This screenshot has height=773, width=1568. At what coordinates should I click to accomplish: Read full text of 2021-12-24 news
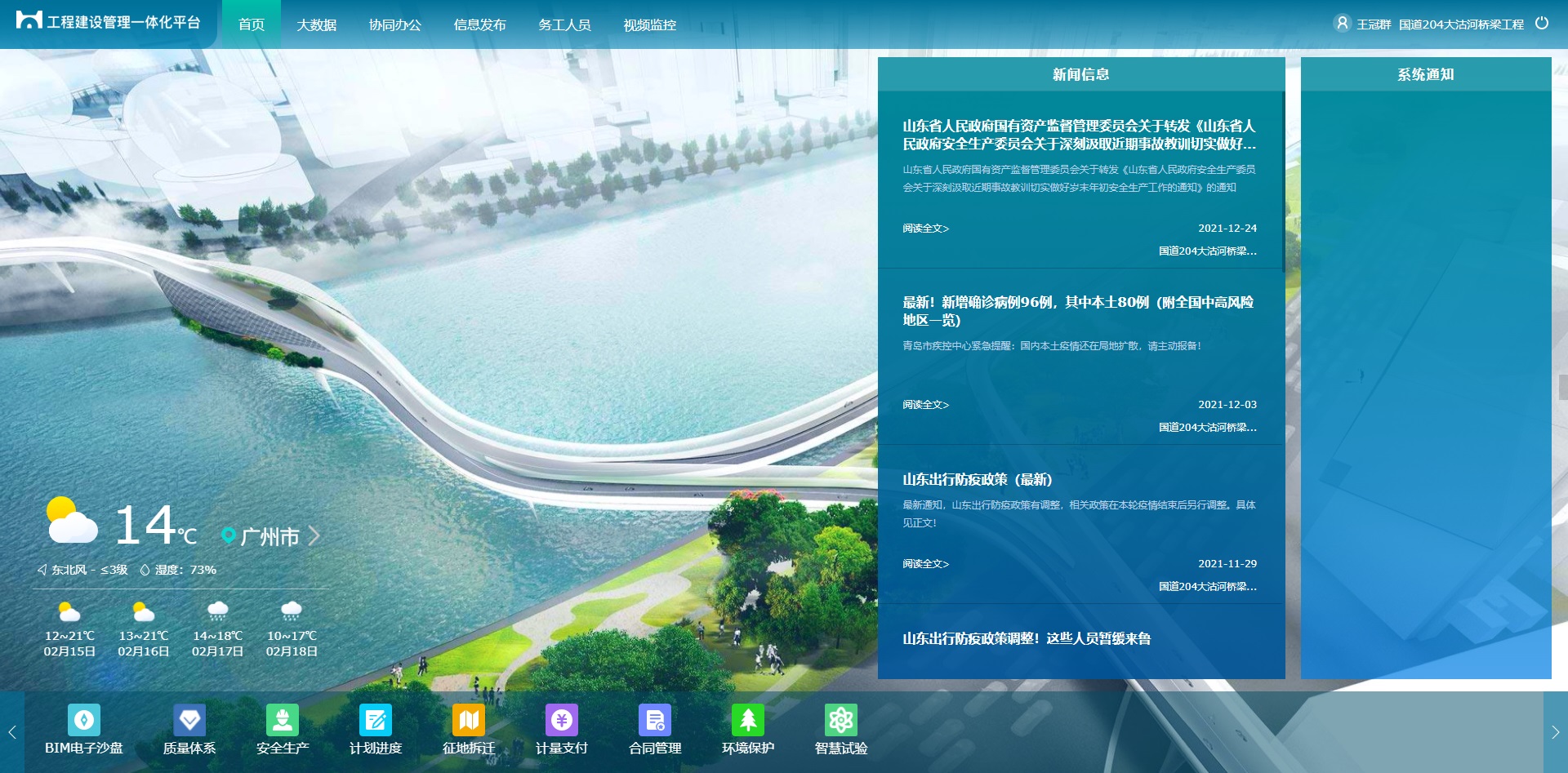point(925,229)
